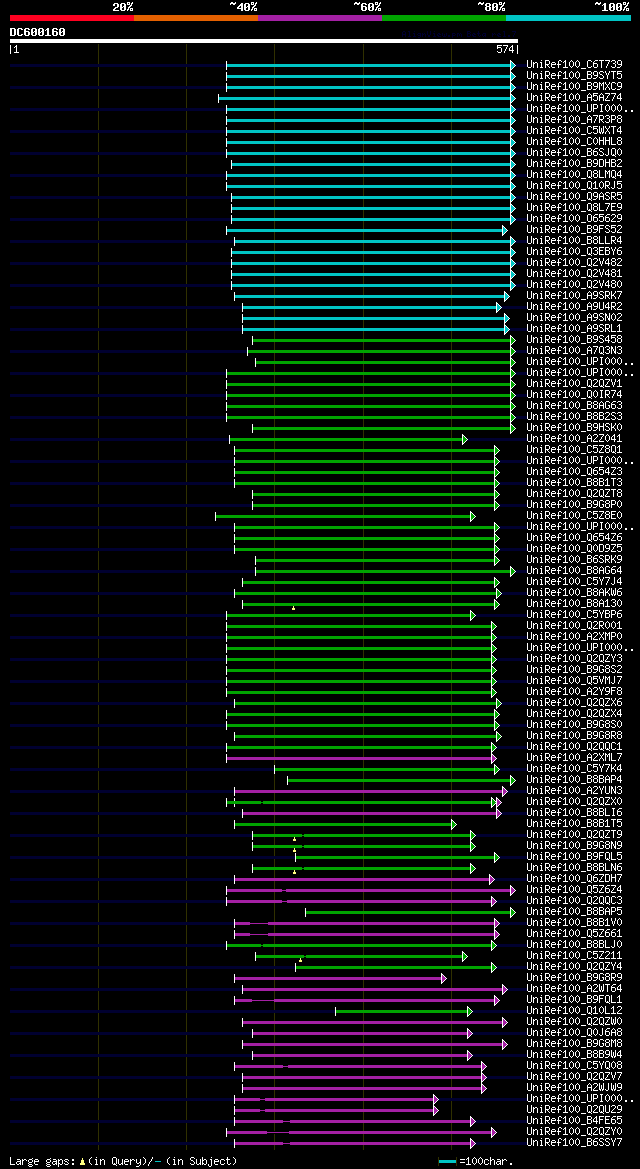Click the UniRef100_B8BAP5 entry

[574, 911]
